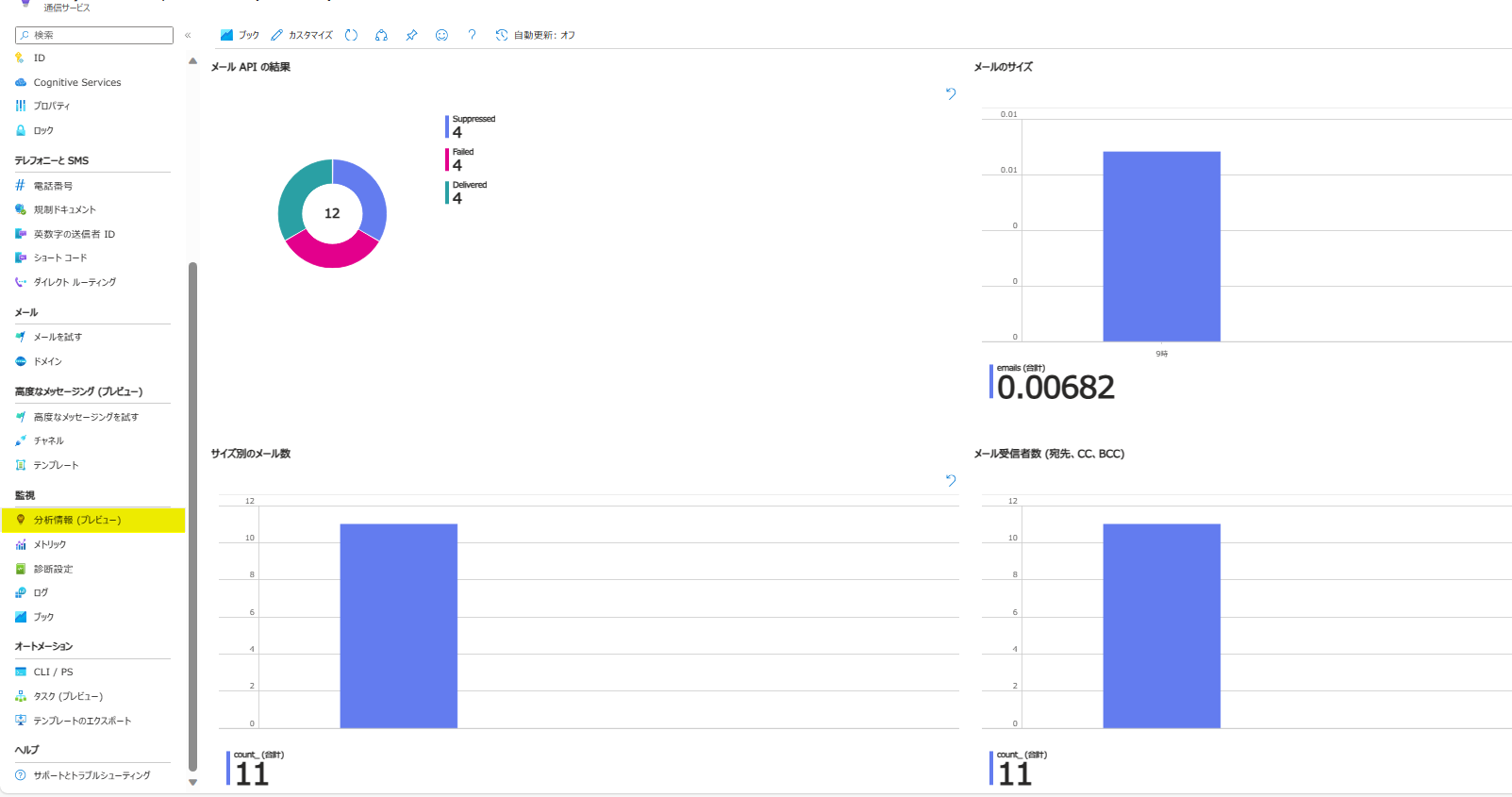Select 分析情報 (プレビュー) in the sidebar
This screenshot has height=797, width=1512.
coord(77,520)
